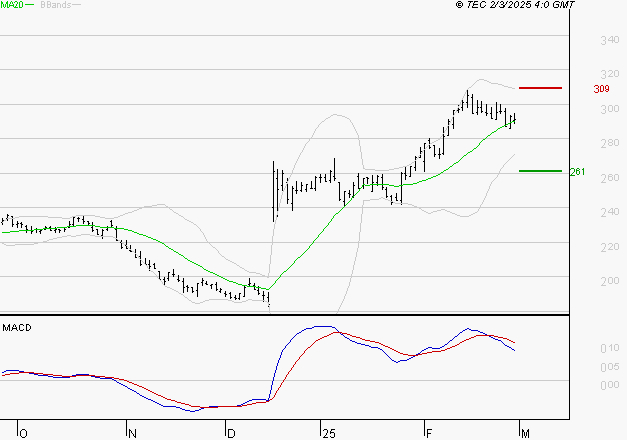Select the October 'O' month marker
The width and height of the screenshot is (627, 440).
coord(24,433)
